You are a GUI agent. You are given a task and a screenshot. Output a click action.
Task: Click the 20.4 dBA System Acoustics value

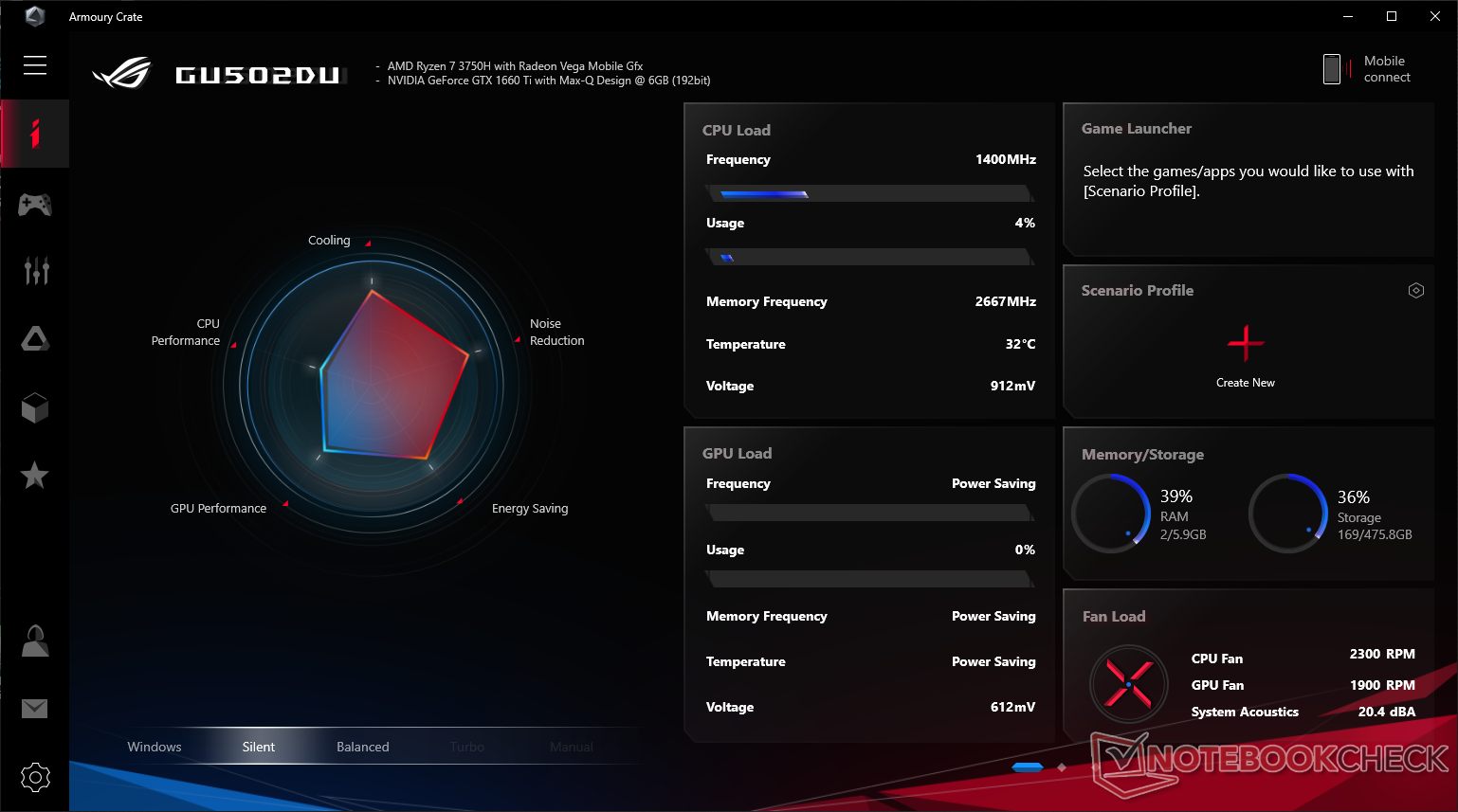click(x=1387, y=713)
